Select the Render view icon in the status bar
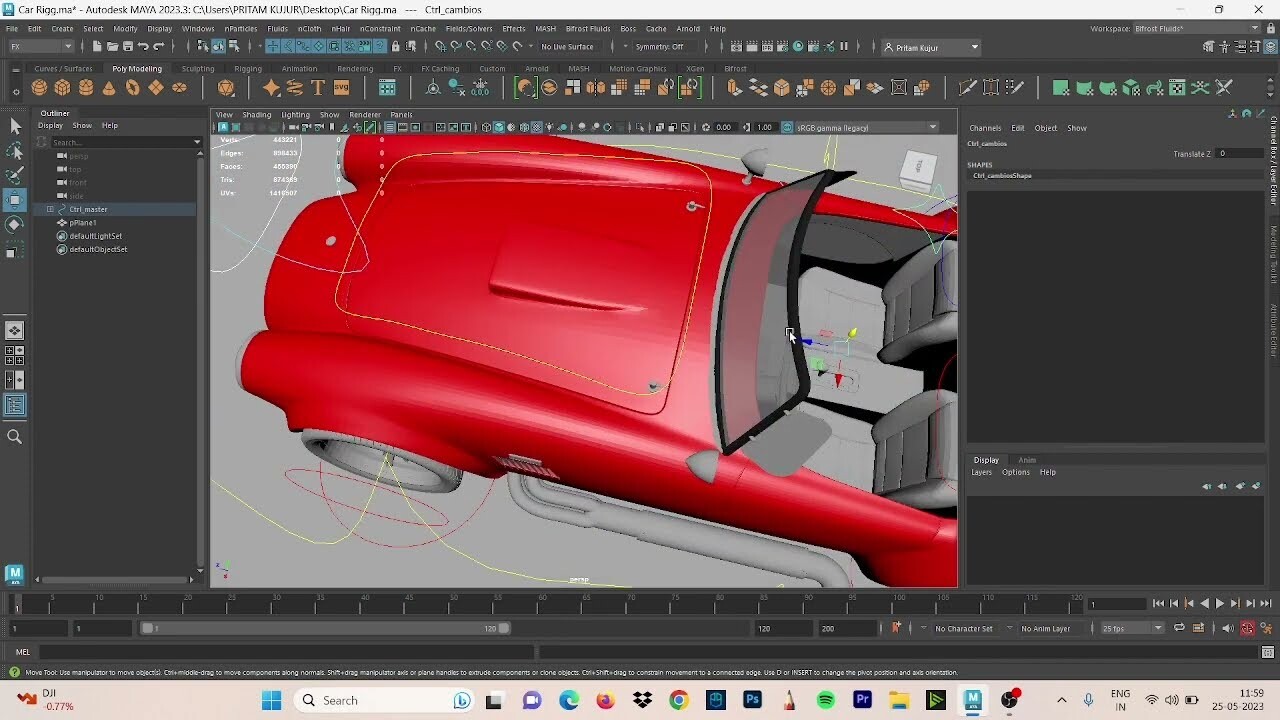 [x=736, y=47]
